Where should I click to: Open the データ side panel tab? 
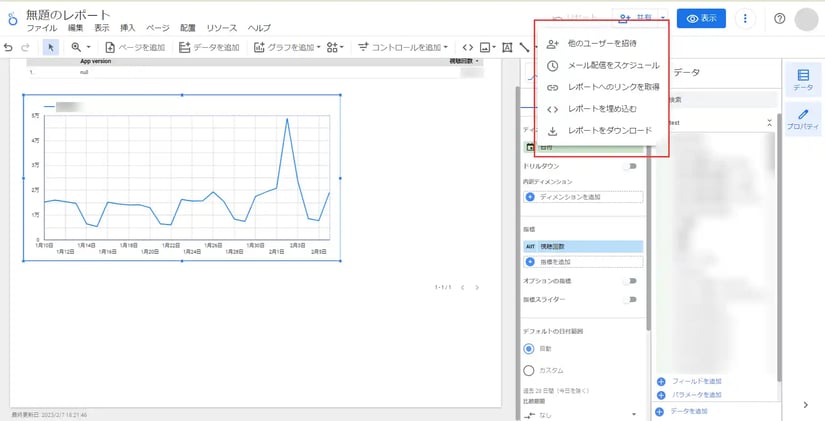tap(803, 79)
